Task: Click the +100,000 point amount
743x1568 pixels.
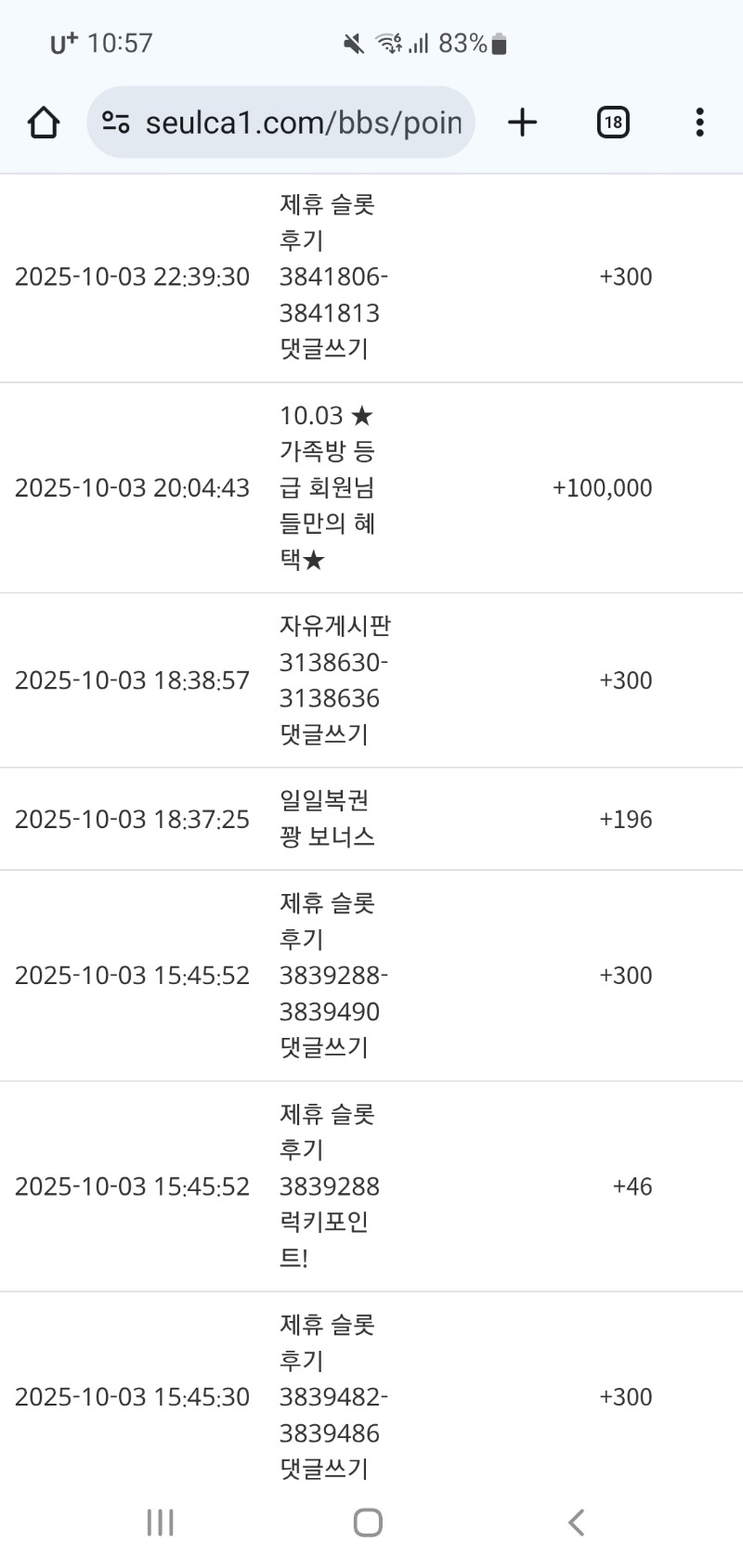Action: tap(602, 487)
